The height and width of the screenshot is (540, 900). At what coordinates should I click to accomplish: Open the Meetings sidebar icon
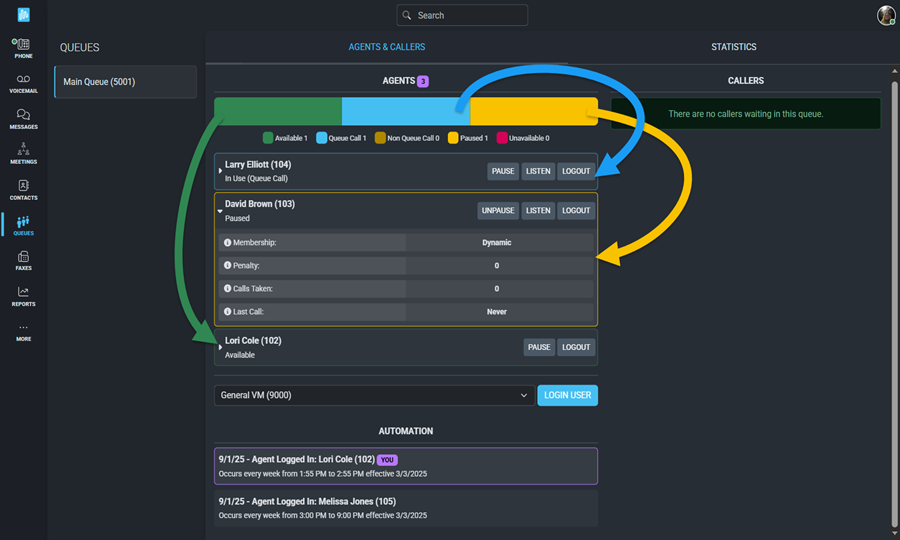(x=23, y=153)
